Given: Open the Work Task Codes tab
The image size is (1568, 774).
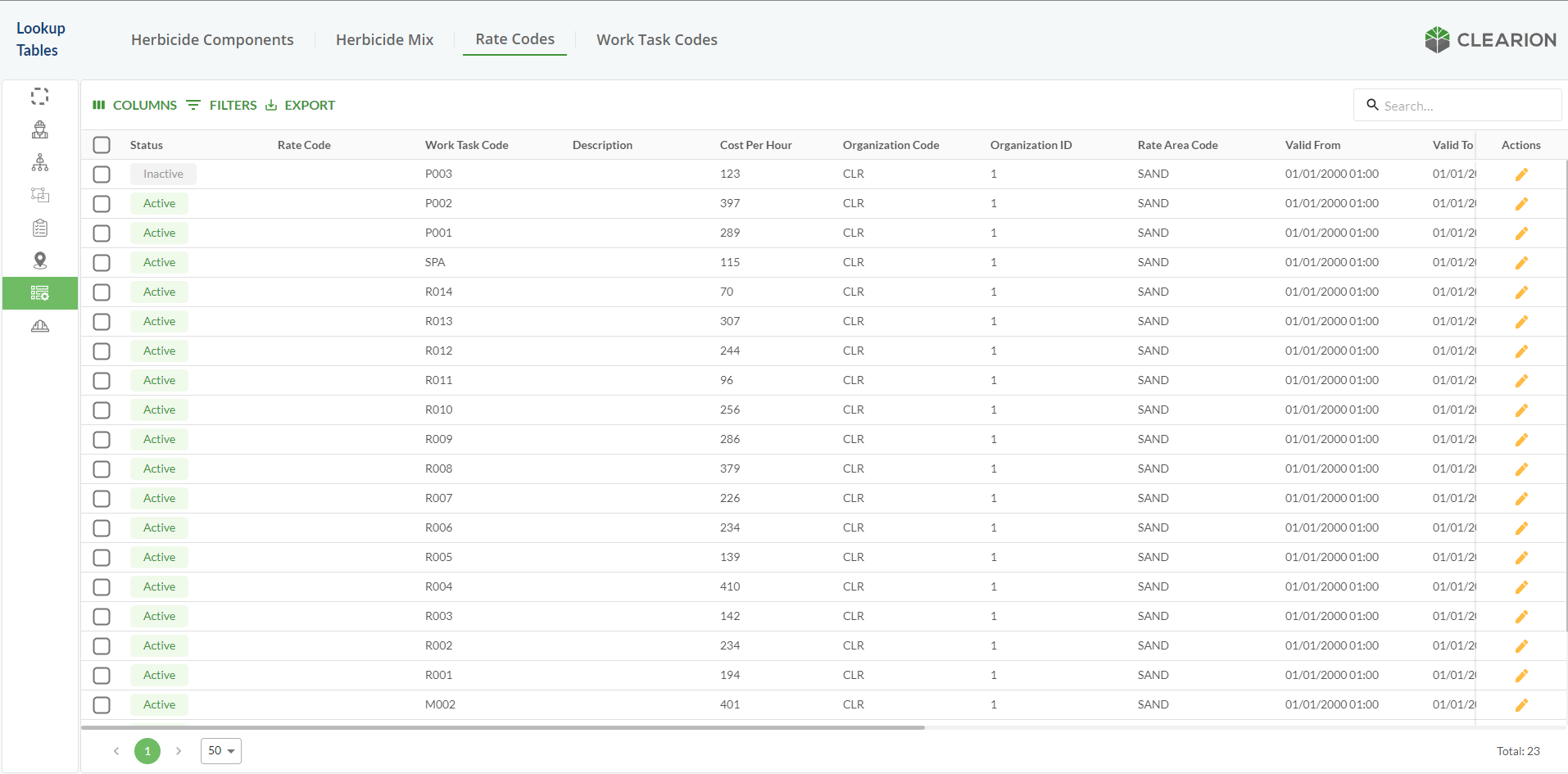Looking at the screenshot, I should pos(656,39).
